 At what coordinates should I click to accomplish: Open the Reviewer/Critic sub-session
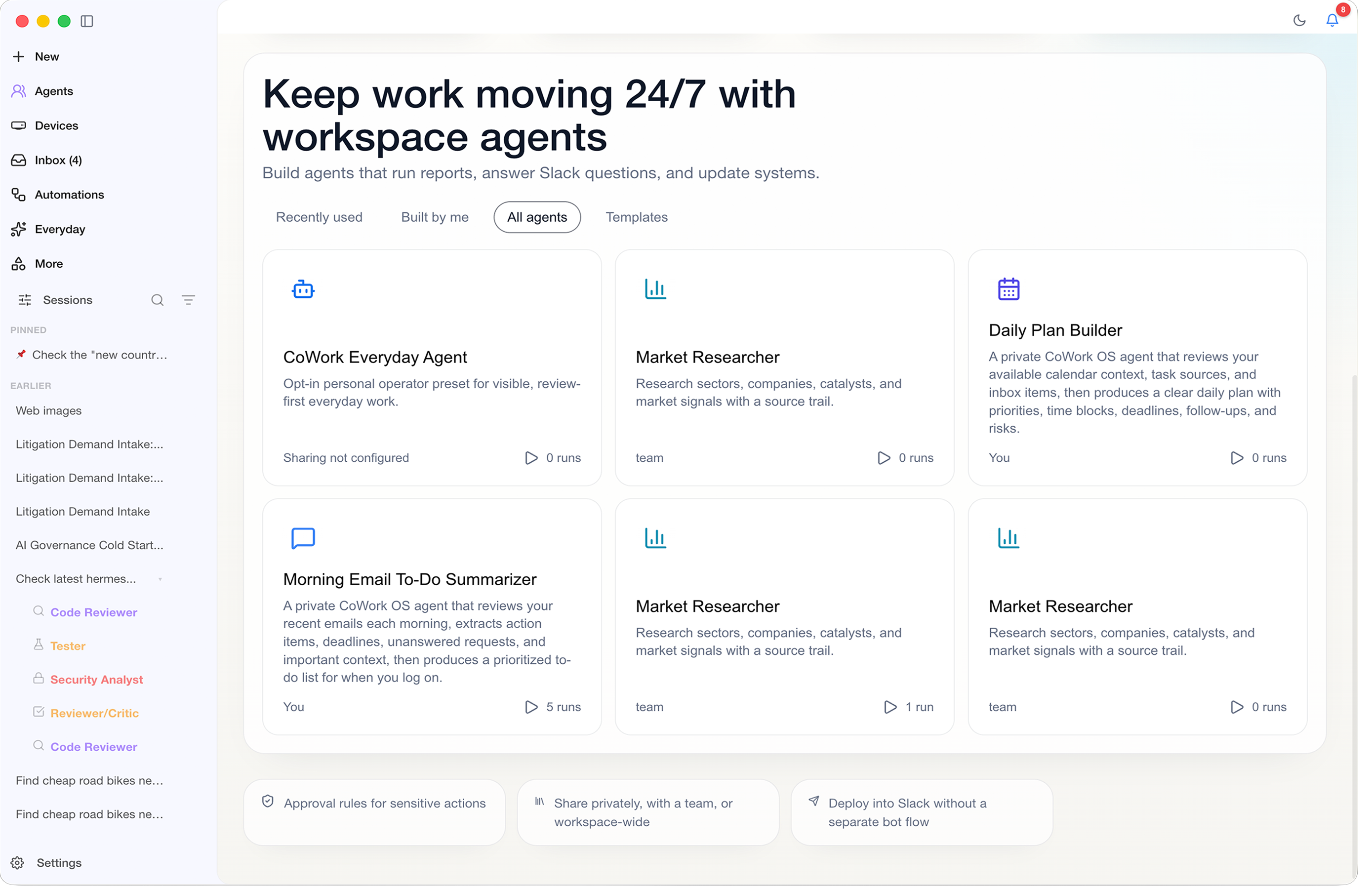(94, 714)
